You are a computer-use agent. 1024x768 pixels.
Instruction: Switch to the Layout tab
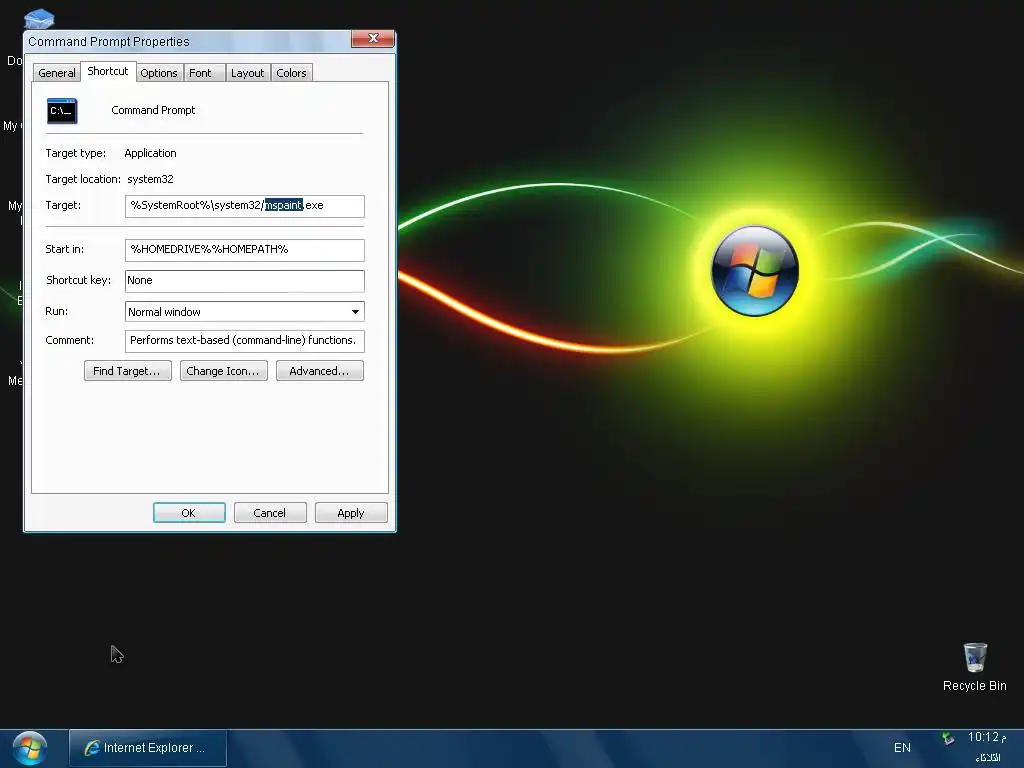(248, 73)
